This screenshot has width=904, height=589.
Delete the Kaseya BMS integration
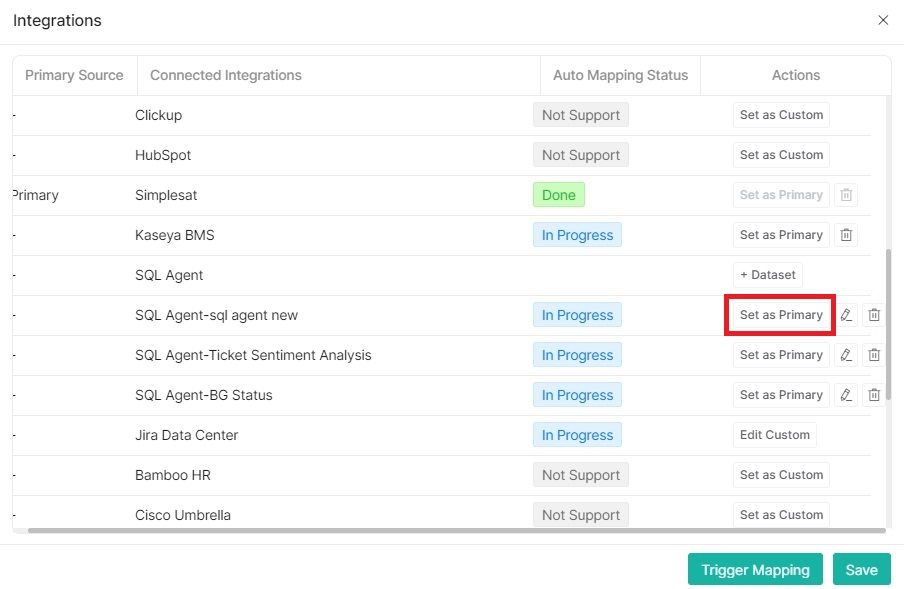coord(846,234)
